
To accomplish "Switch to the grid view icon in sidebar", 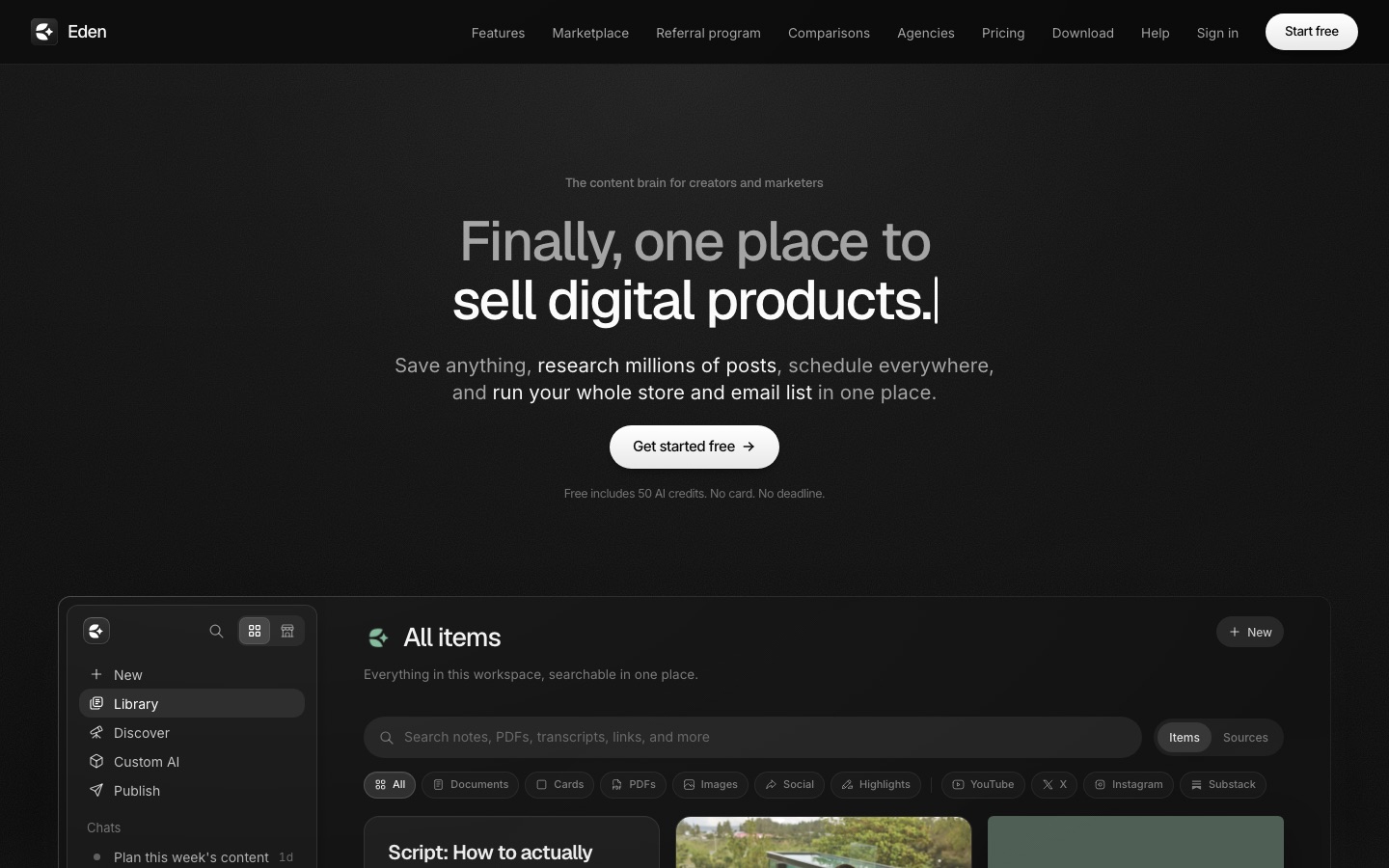I will pos(255,631).
